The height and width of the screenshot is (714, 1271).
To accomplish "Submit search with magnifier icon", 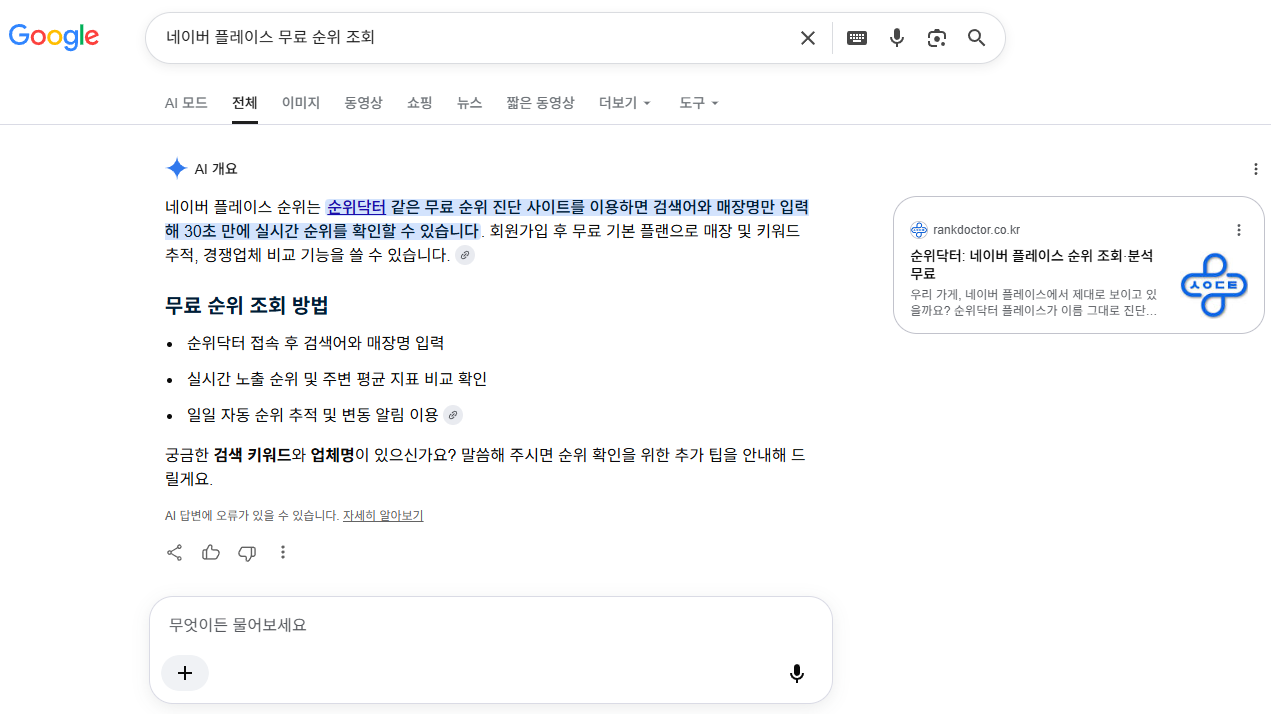I will (x=977, y=38).
